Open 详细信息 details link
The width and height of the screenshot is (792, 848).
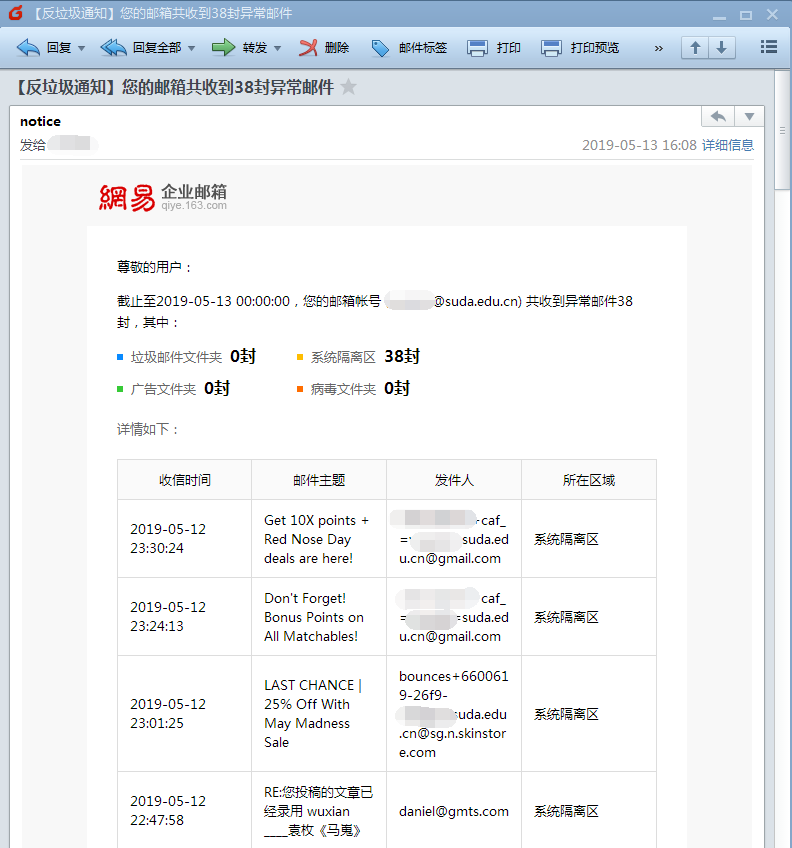coord(727,145)
